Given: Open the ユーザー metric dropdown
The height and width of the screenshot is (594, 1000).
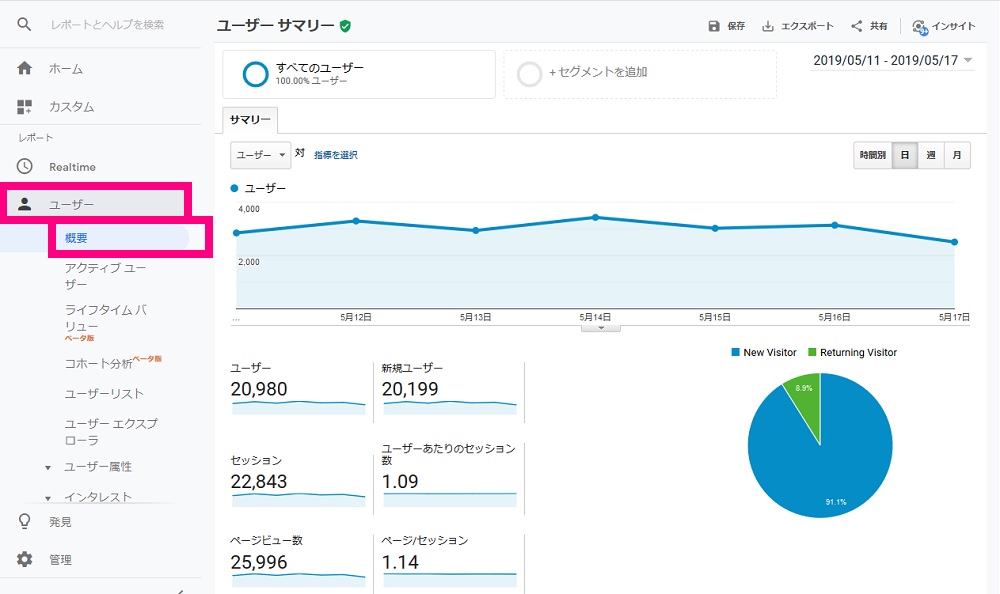Looking at the screenshot, I should pos(261,155).
